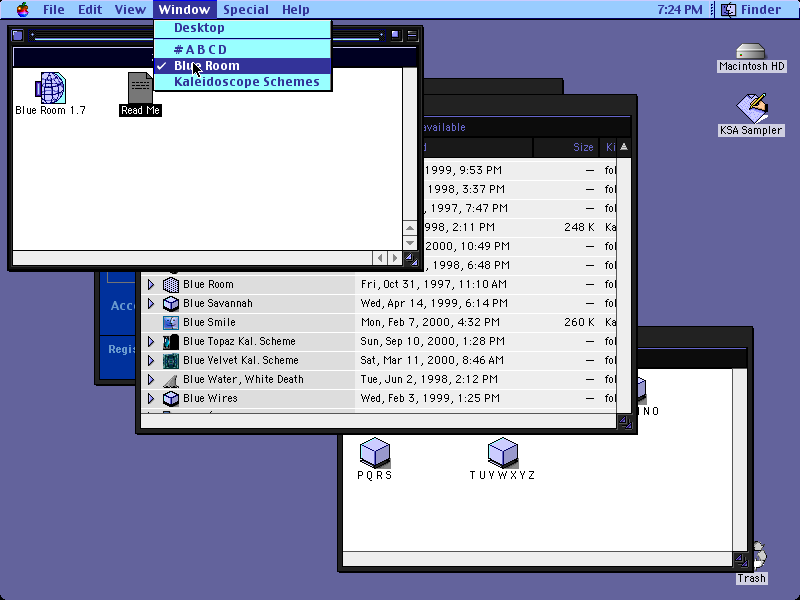Open the Apple menu
The image size is (800, 600).
point(23,9)
